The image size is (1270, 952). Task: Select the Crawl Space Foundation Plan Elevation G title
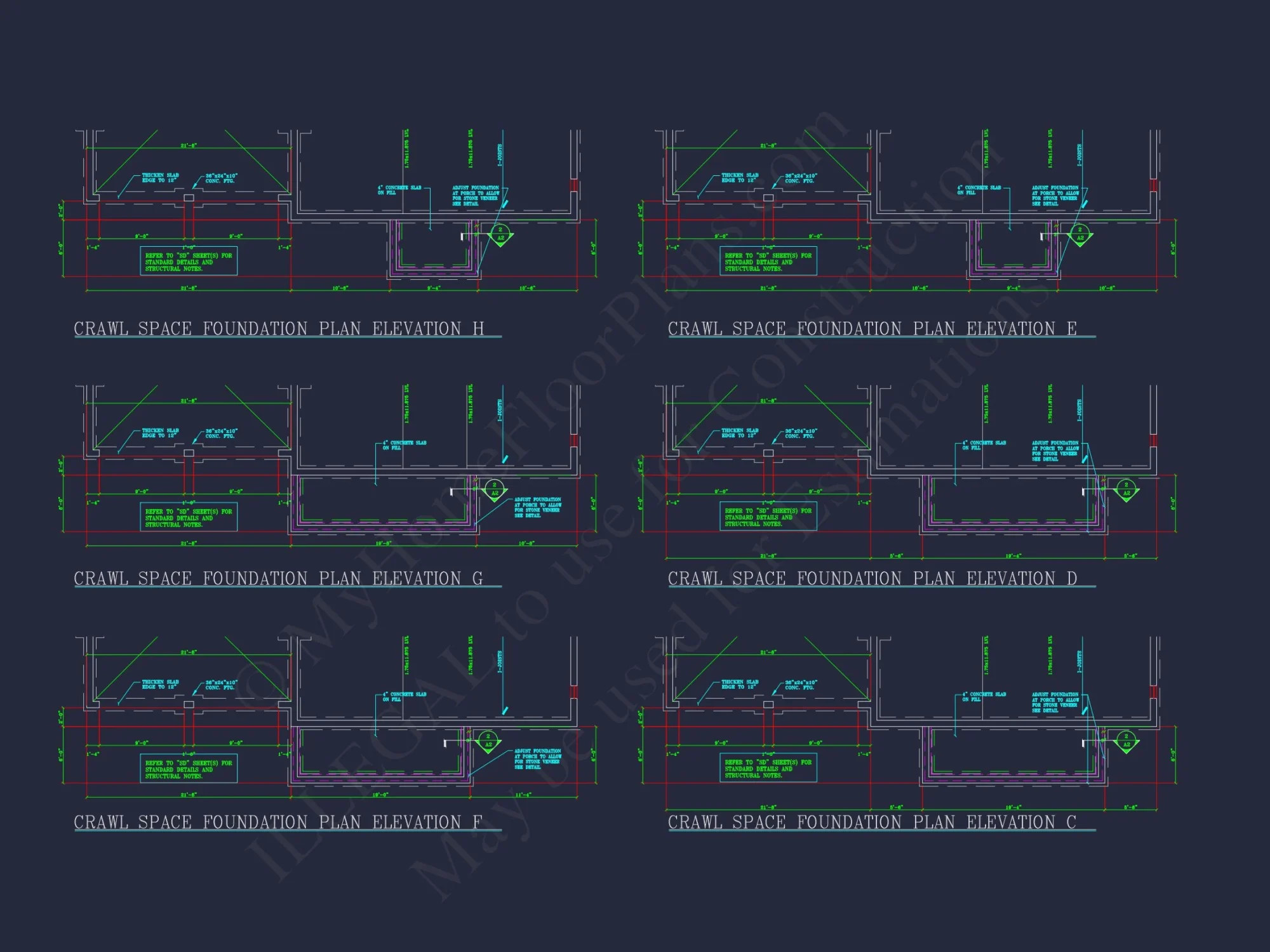coord(278,579)
